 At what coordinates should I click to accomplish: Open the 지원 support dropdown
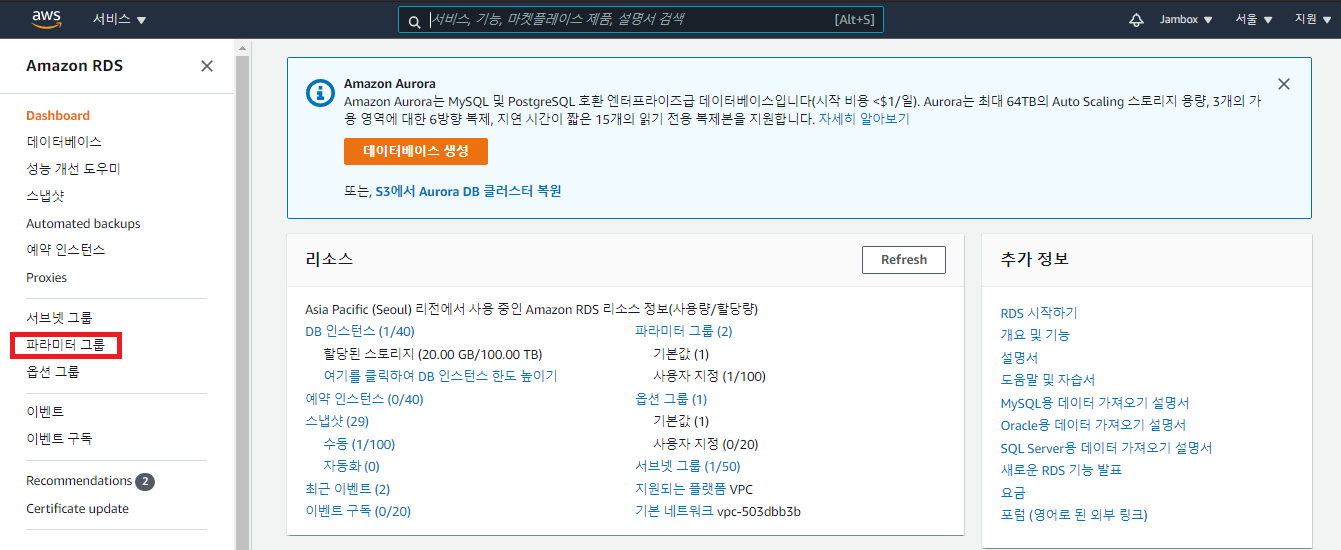(x=1313, y=20)
